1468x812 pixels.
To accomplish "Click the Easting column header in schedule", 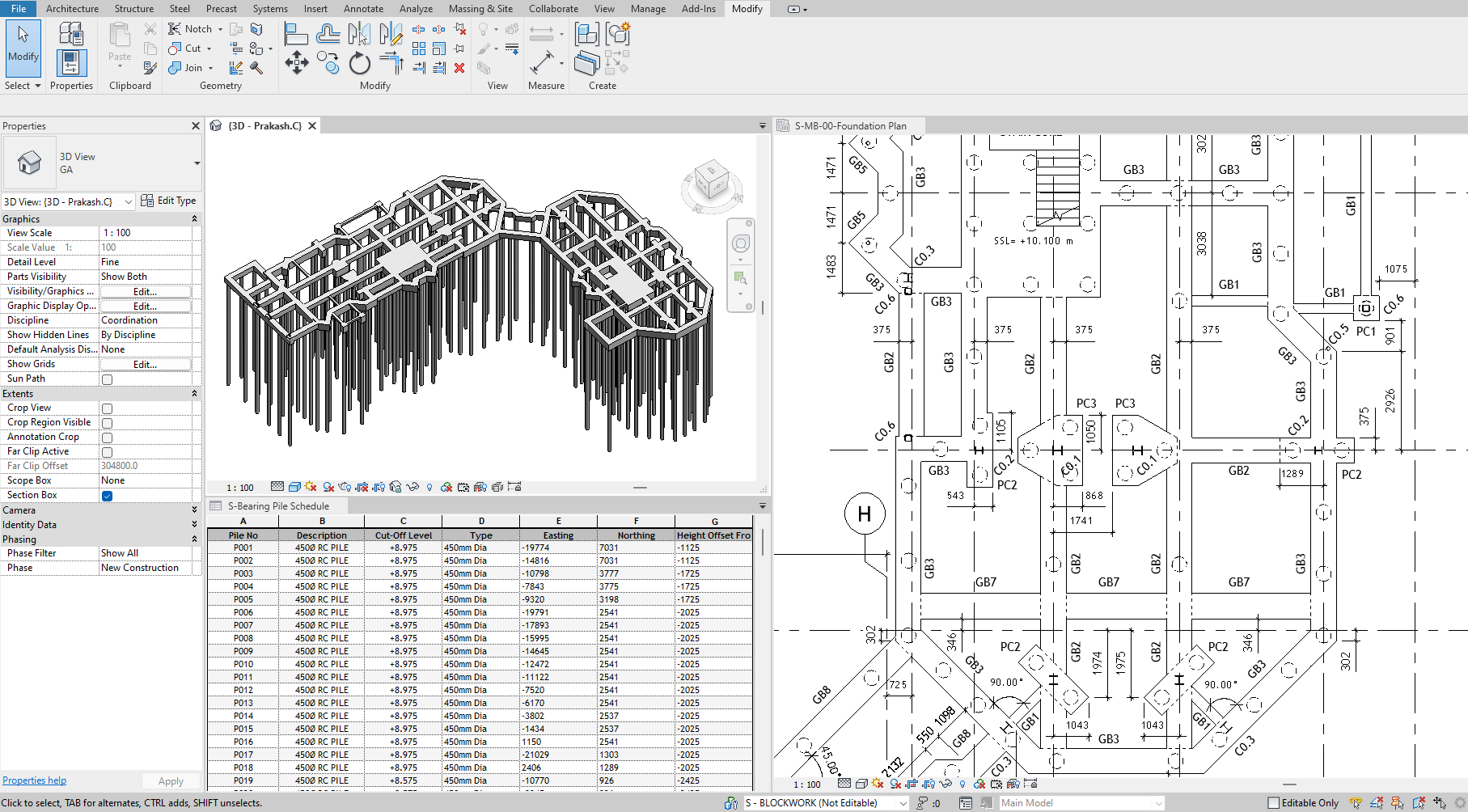I will [558, 535].
